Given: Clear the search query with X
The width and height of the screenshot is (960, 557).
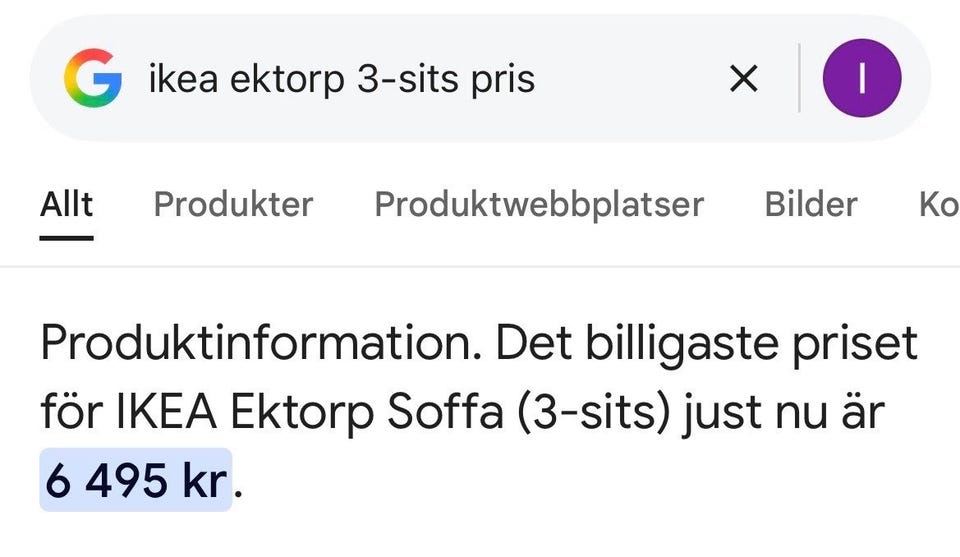Looking at the screenshot, I should point(743,78).
